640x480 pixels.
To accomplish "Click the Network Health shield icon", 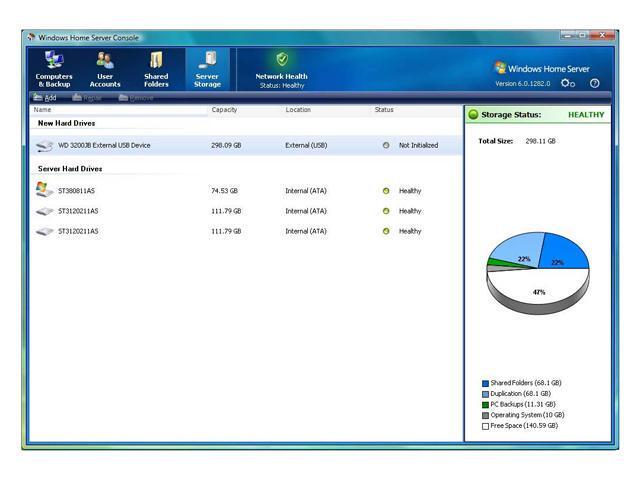I will (282, 59).
